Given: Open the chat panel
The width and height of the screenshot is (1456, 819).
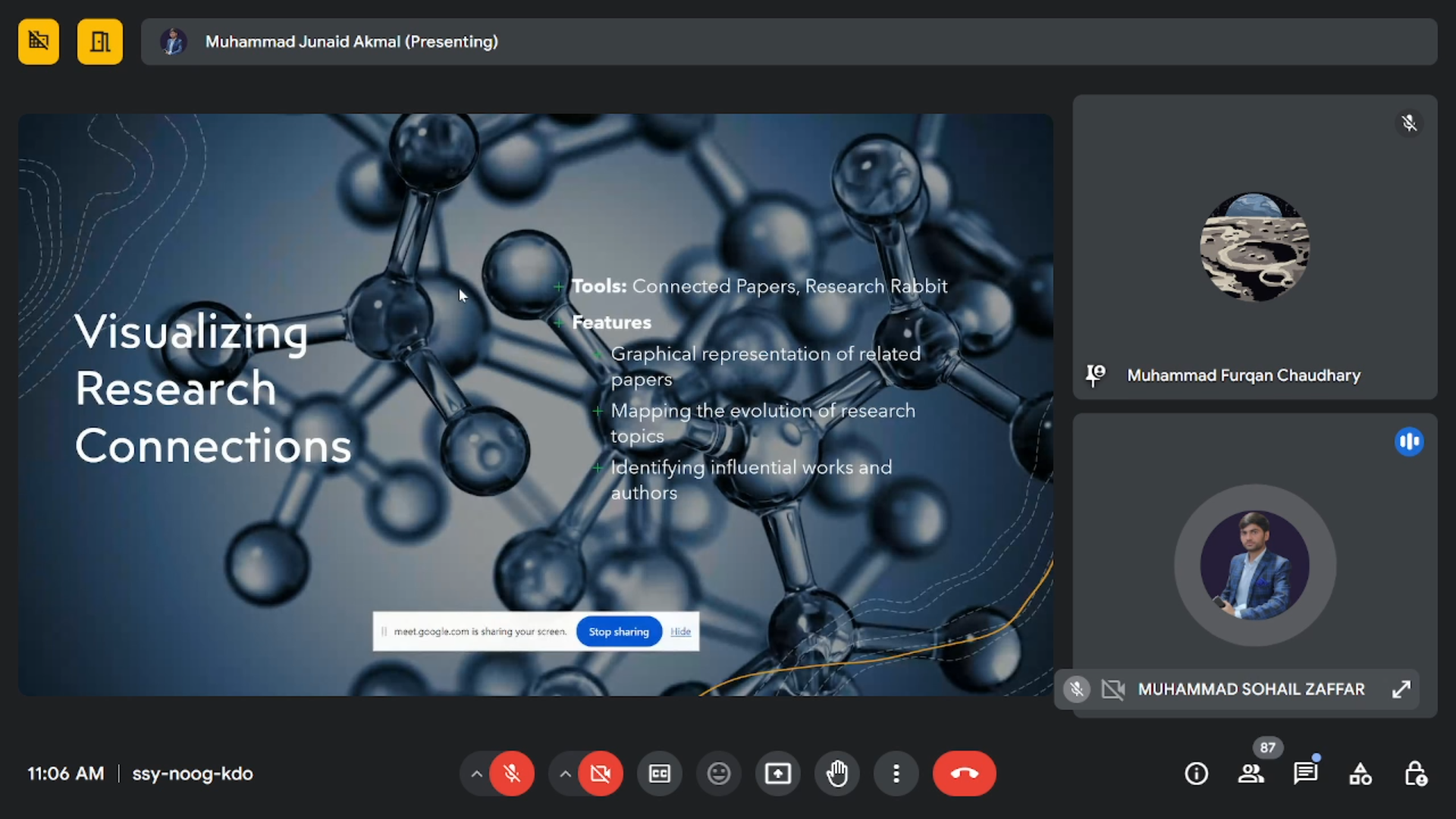Looking at the screenshot, I should (x=1306, y=773).
